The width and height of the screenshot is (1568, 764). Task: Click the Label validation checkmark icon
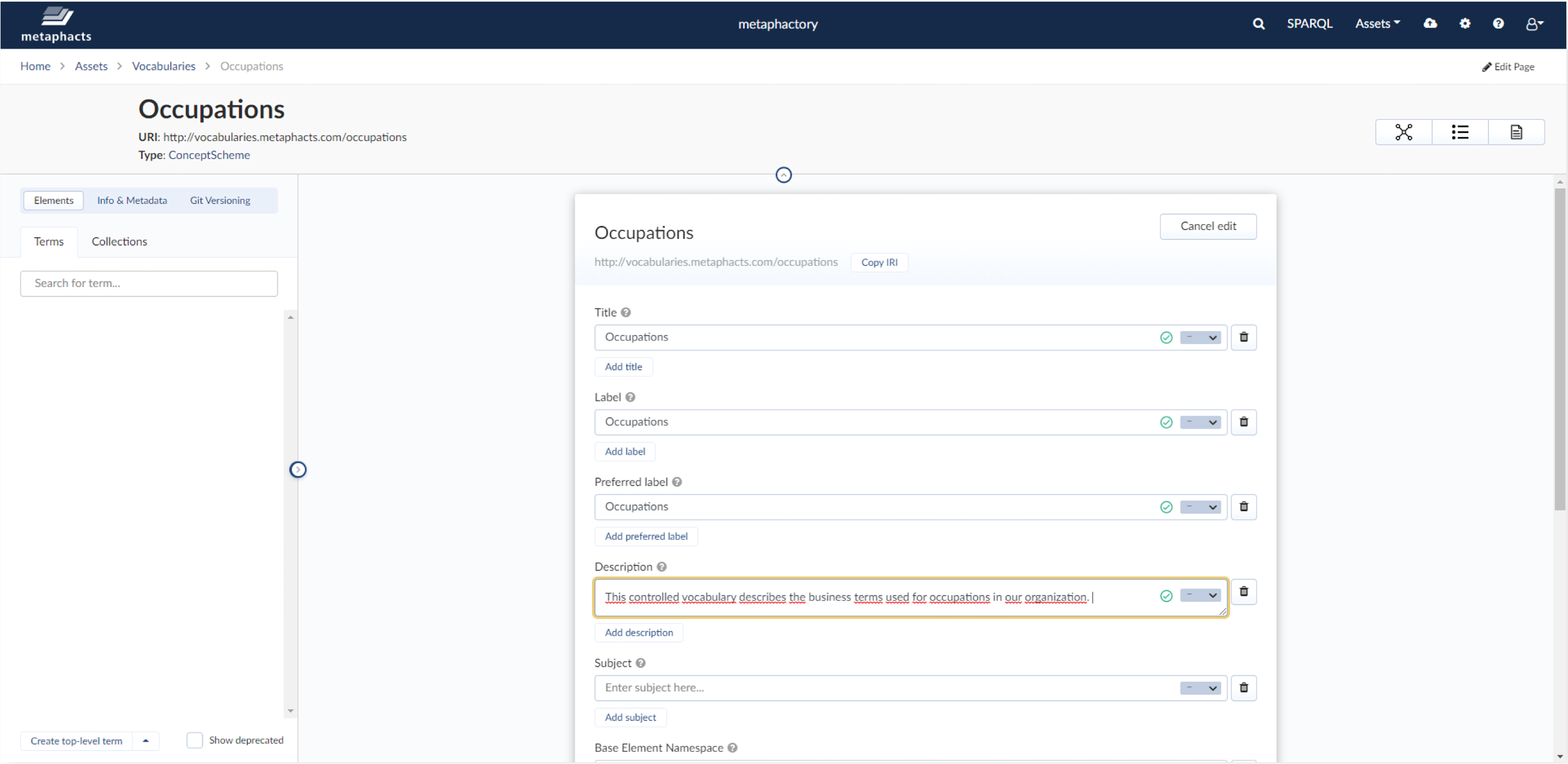pos(1166,422)
